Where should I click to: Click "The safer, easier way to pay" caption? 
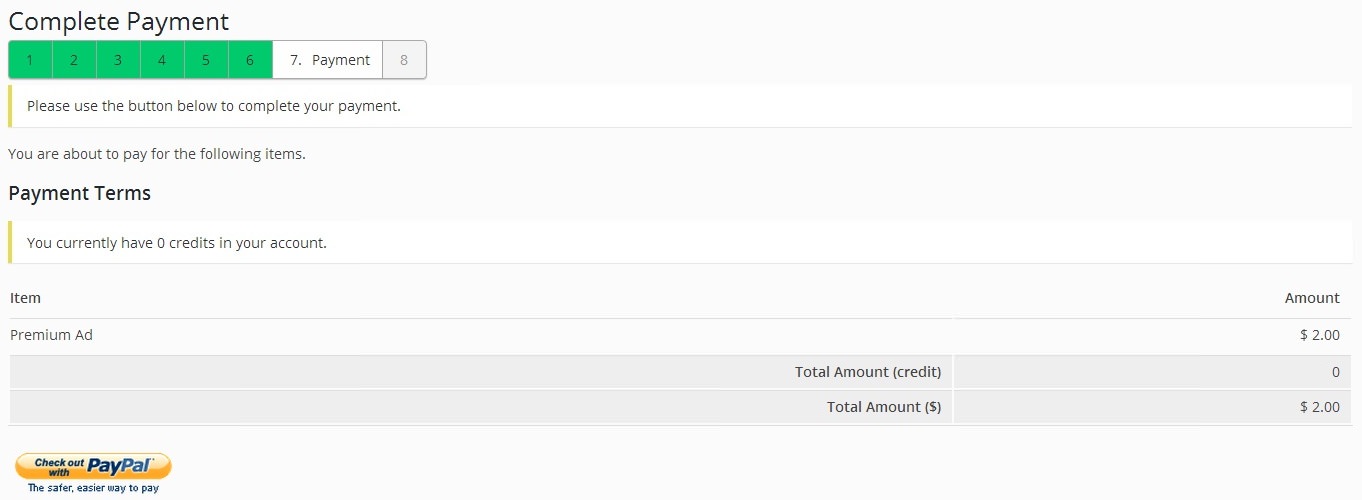(93, 489)
